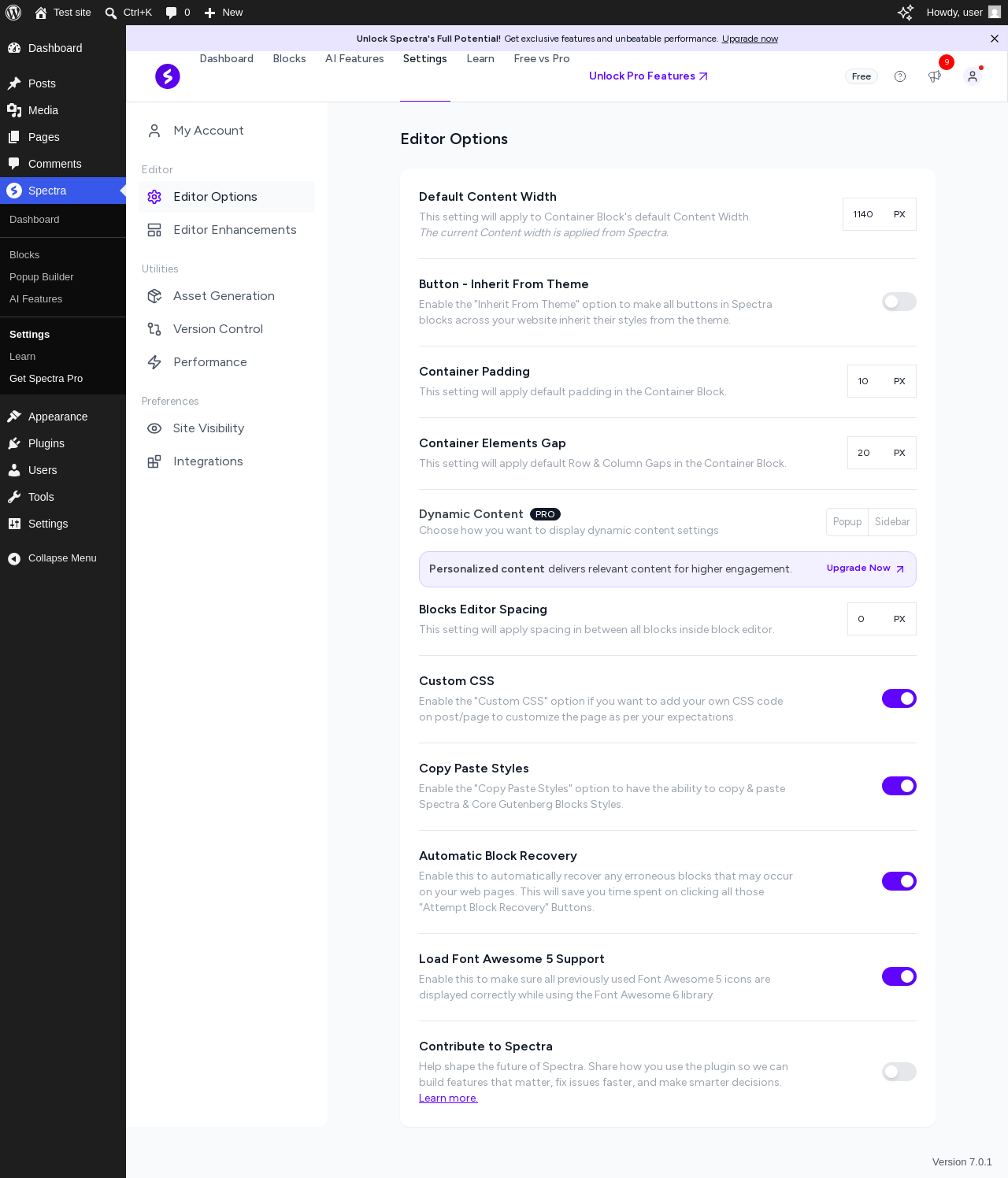The width and height of the screenshot is (1008, 1178).
Task: Dismiss the Unlock Spectra promo banner
Action: 995,39
